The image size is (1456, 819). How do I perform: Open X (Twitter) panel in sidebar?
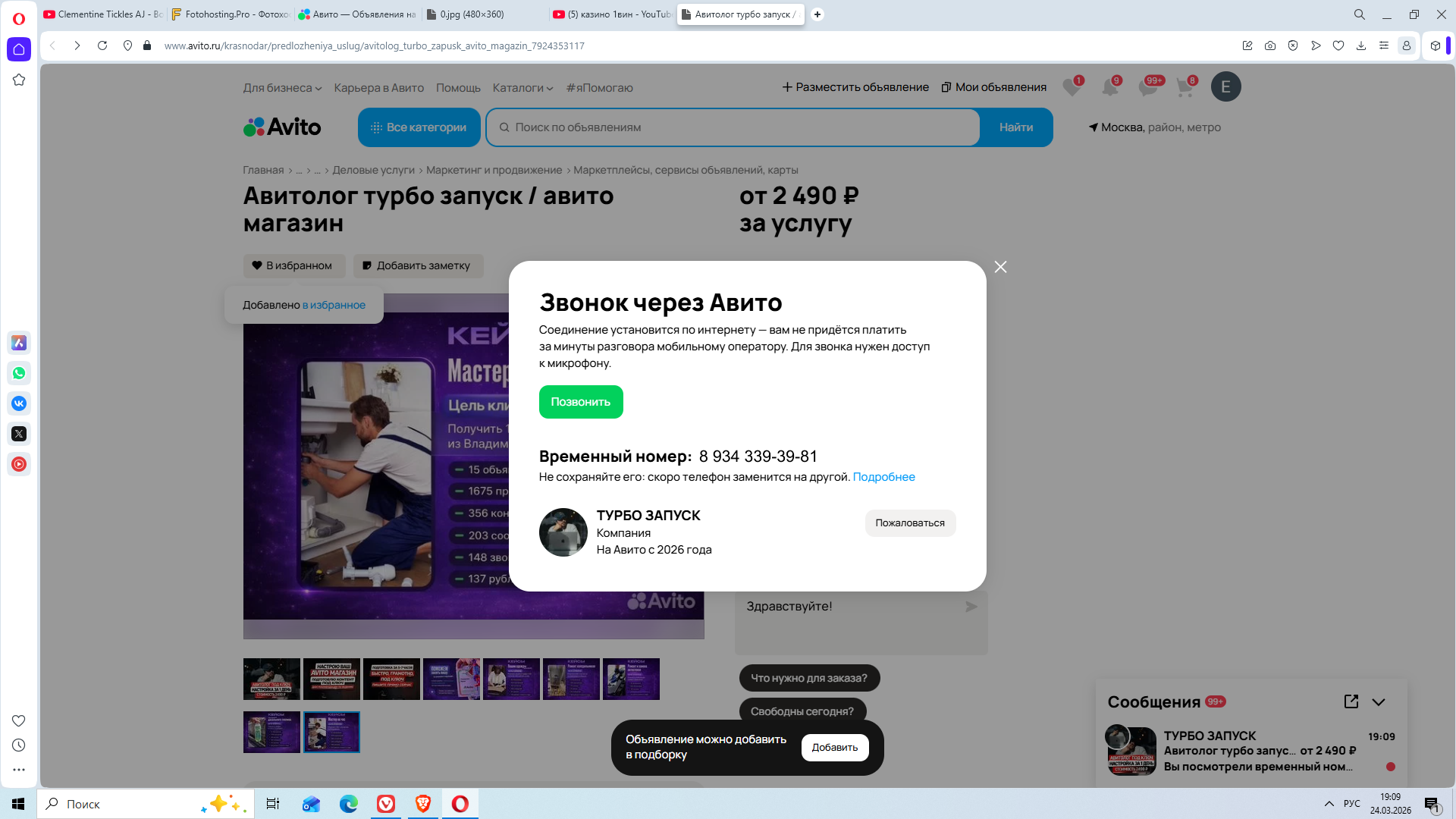click(x=19, y=434)
